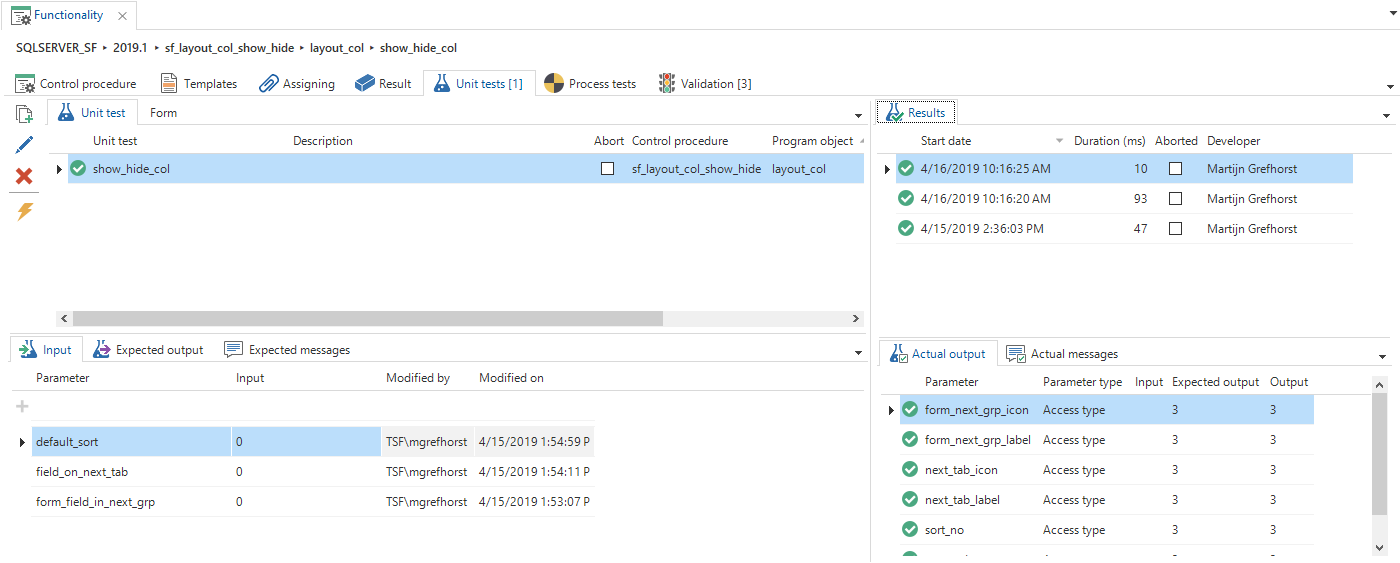Open the Control procedure tab
Viewport: 1400px width, 563px height.
click(76, 84)
